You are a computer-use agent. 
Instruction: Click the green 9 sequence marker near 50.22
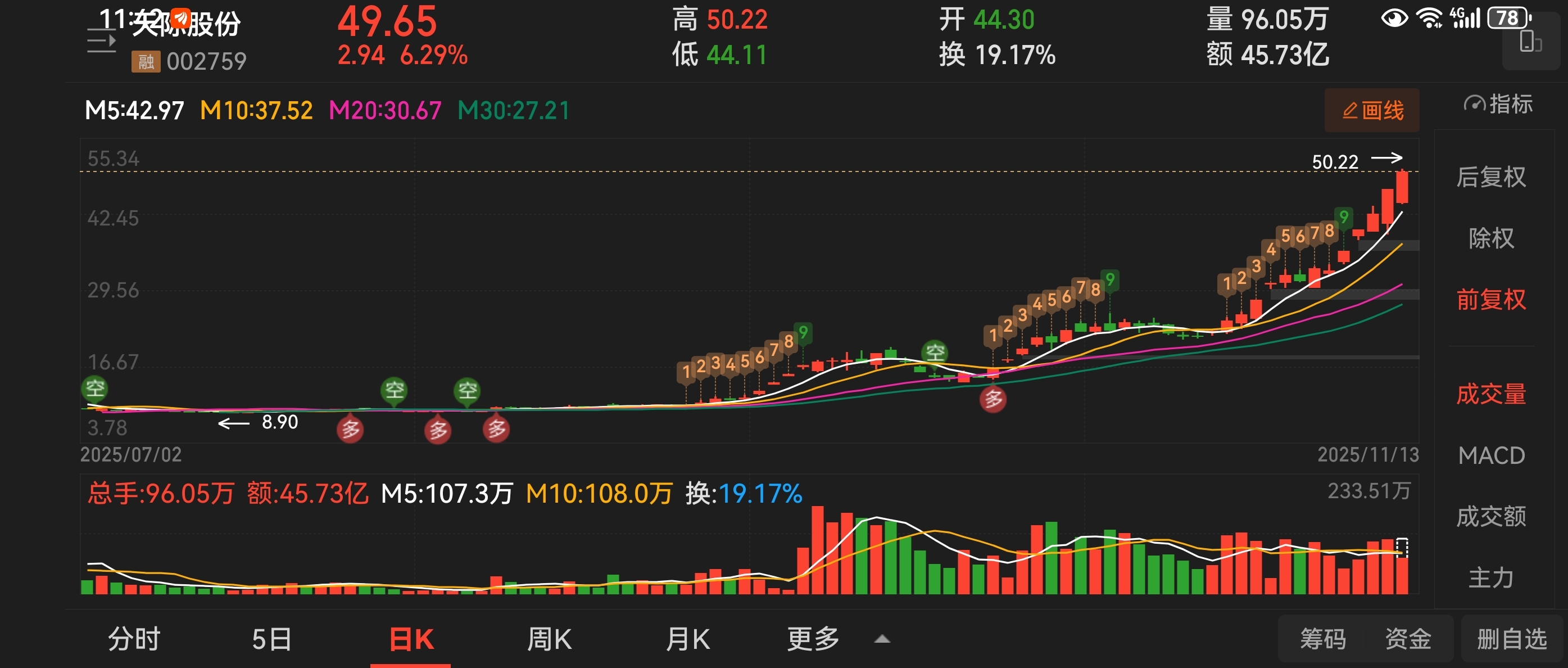pos(1343,218)
